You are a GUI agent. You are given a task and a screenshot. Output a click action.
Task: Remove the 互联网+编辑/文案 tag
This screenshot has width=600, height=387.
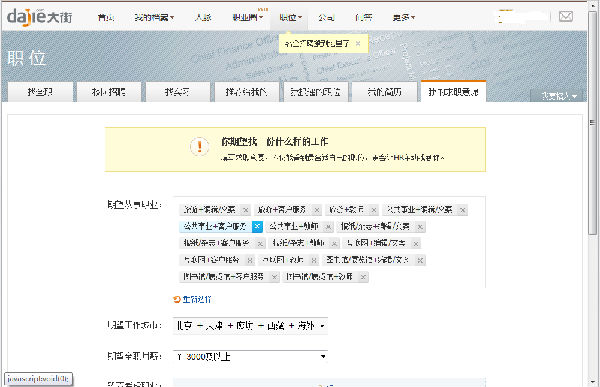coord(416,243)
